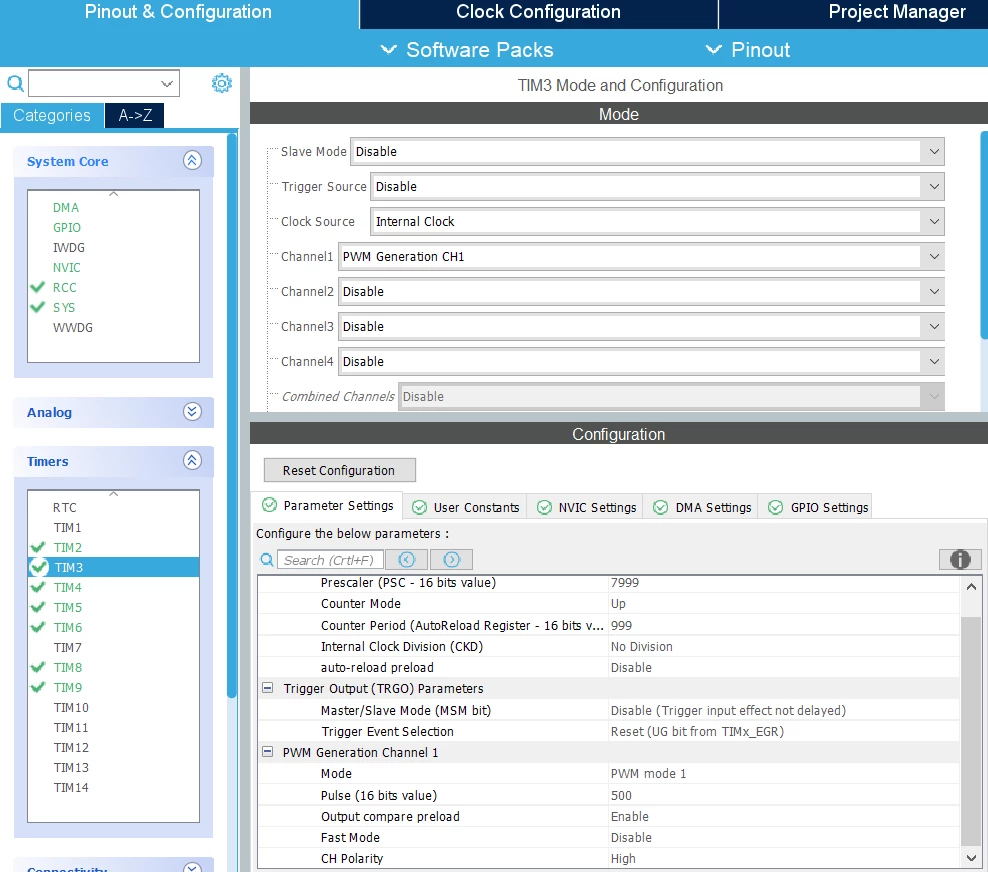Switch to Clock Configuration tab

point(538,13)
